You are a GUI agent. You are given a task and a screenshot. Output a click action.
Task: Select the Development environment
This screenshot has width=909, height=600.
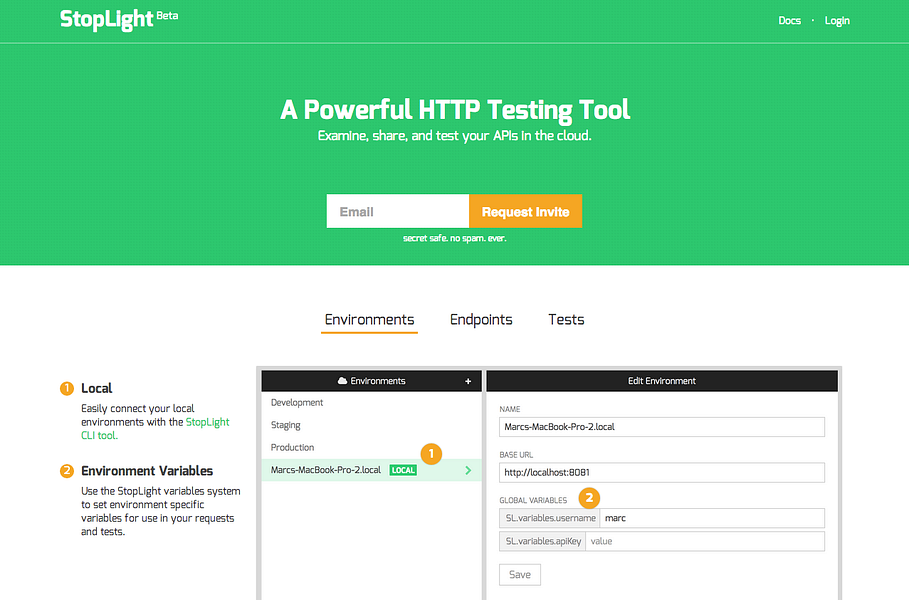click(372, 402)
